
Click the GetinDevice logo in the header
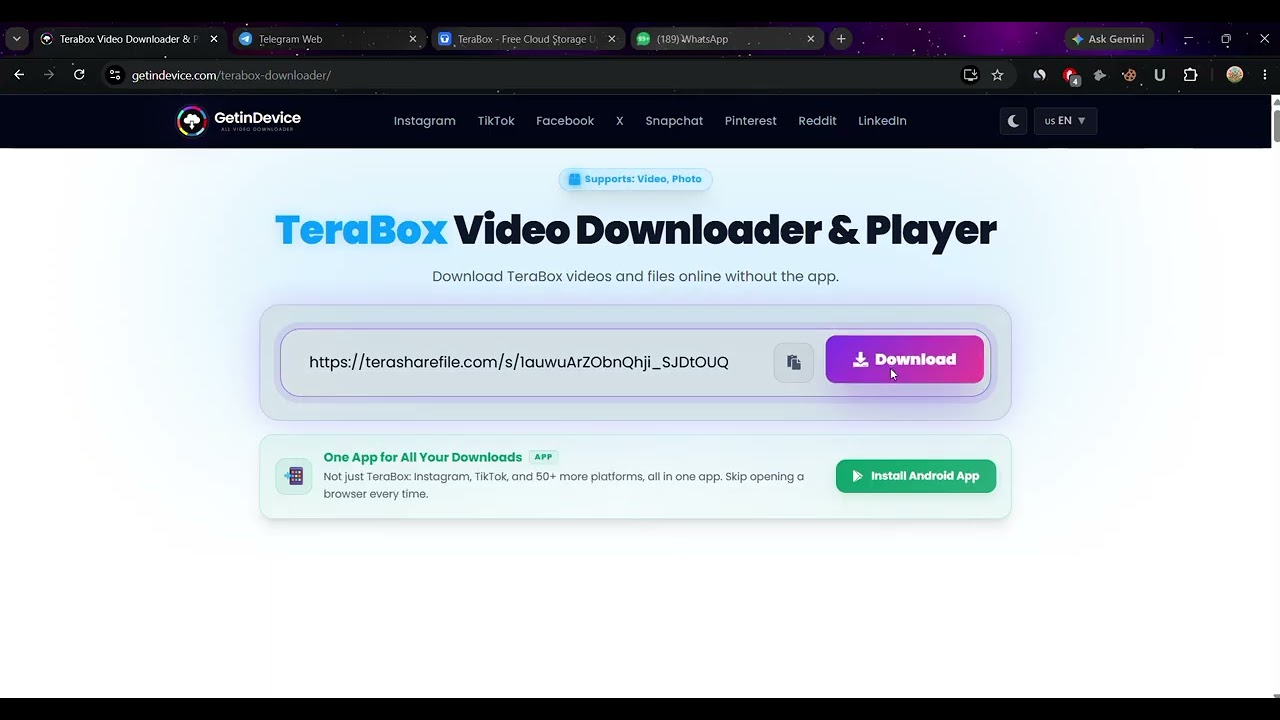239,121
